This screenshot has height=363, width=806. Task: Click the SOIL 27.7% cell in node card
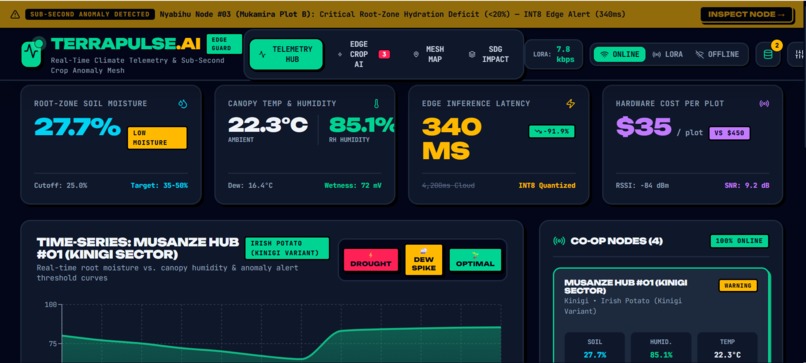click(595, 348)
